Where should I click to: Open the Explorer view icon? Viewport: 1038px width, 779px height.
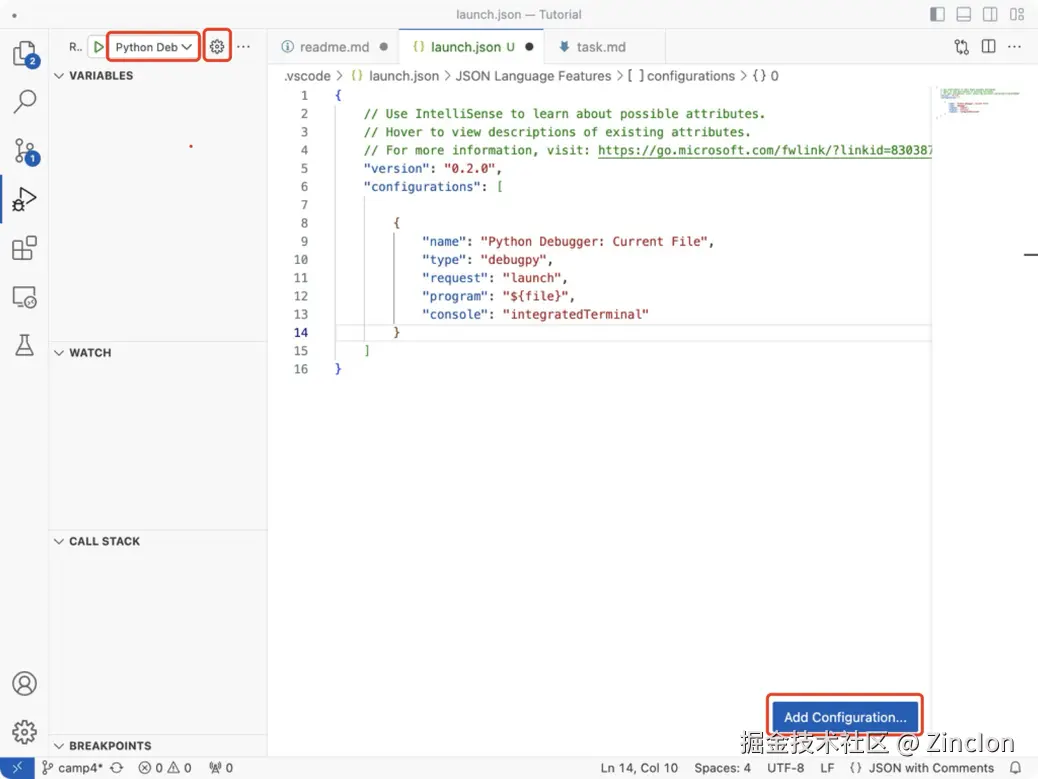pos(25,54)
